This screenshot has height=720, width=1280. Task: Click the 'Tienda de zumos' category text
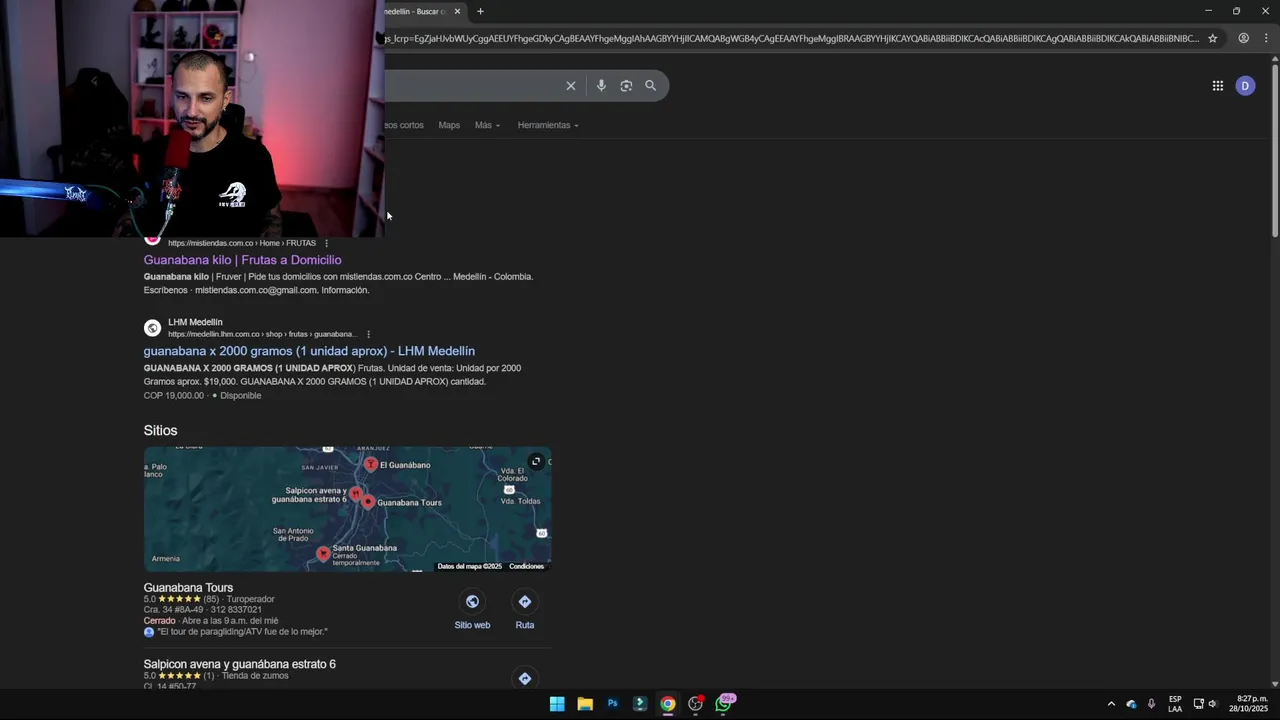[255, 676]
